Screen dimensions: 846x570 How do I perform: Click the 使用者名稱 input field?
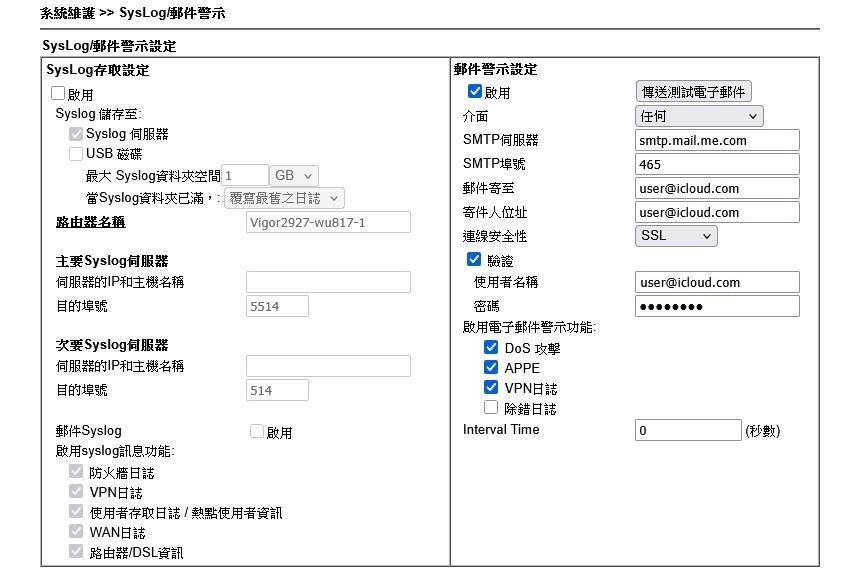(717, 282)
